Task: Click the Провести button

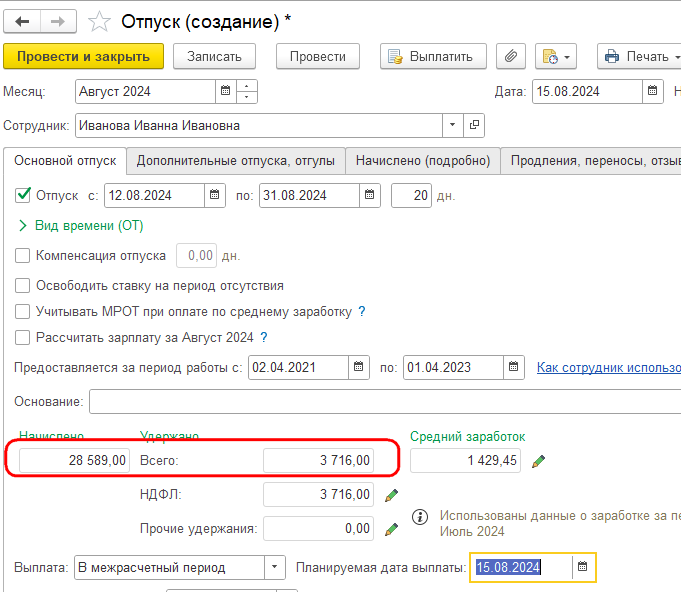Action: click(318, 56)
